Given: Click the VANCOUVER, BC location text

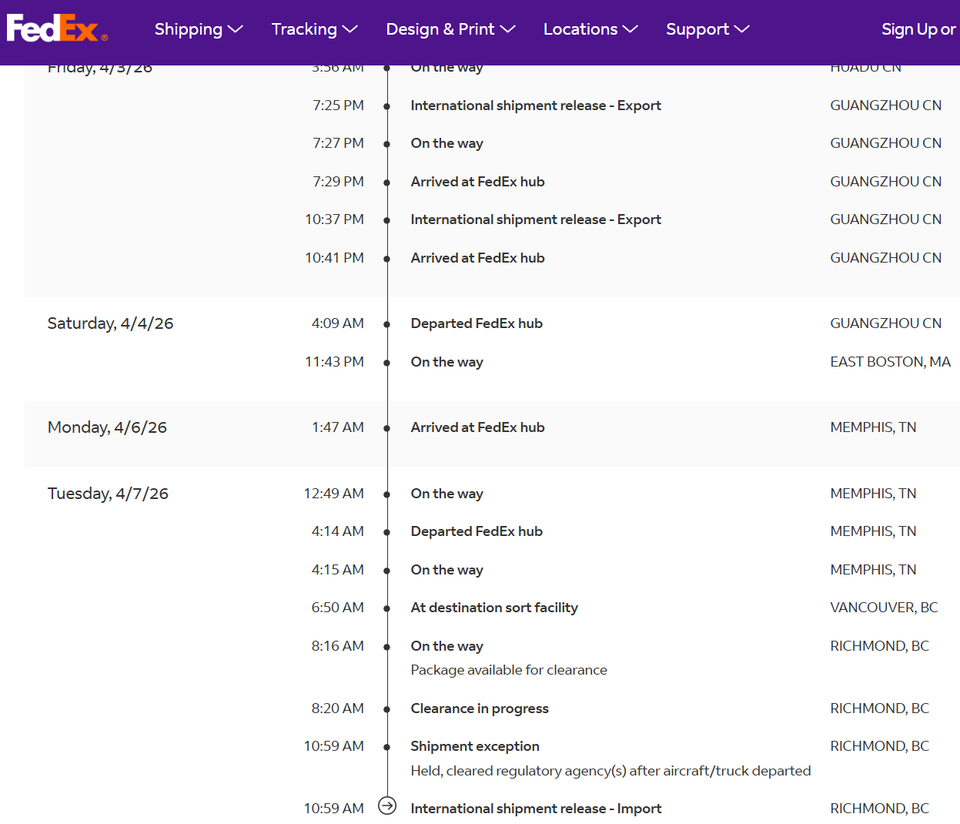Looking at the screenshot, I should coord(883,607).
